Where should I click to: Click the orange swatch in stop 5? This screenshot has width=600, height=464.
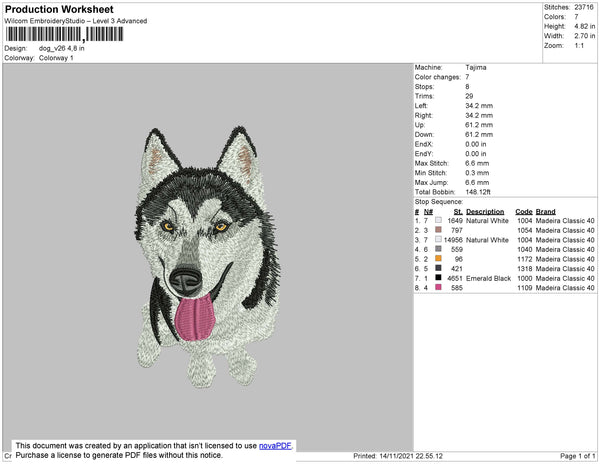438,259
